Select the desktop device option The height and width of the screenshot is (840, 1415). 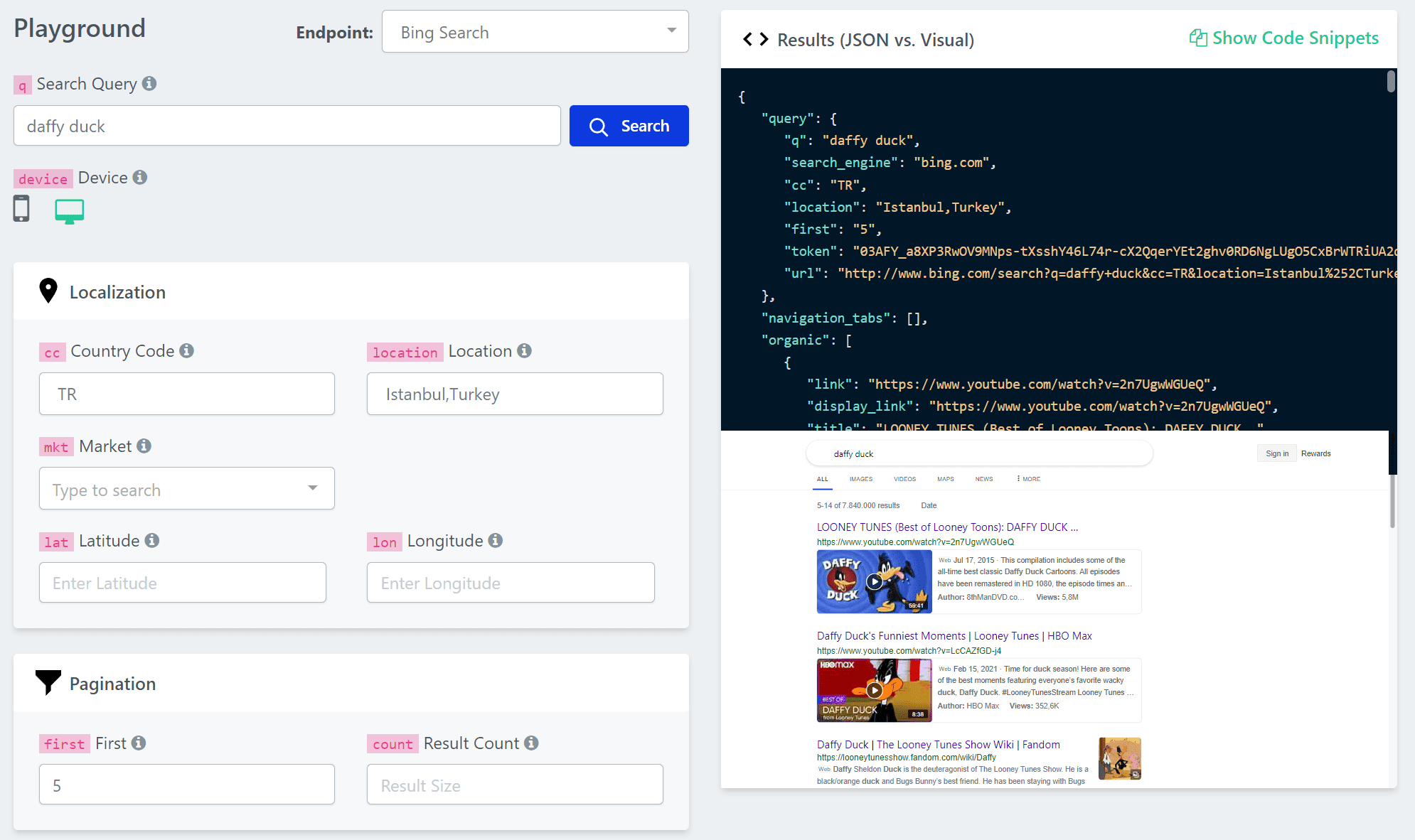(x=69, y=210)
